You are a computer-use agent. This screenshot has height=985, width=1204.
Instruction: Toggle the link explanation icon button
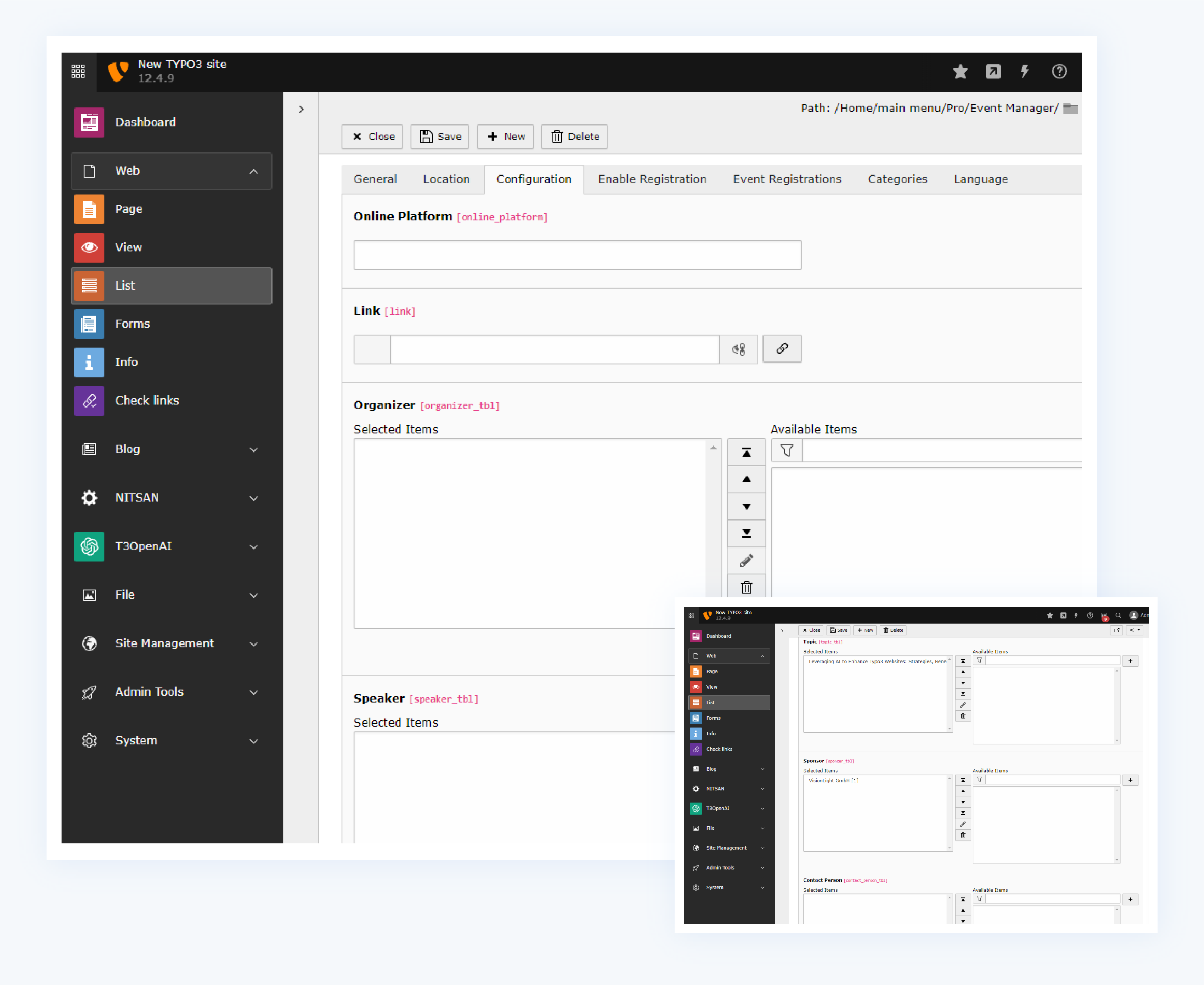point(738,349)
